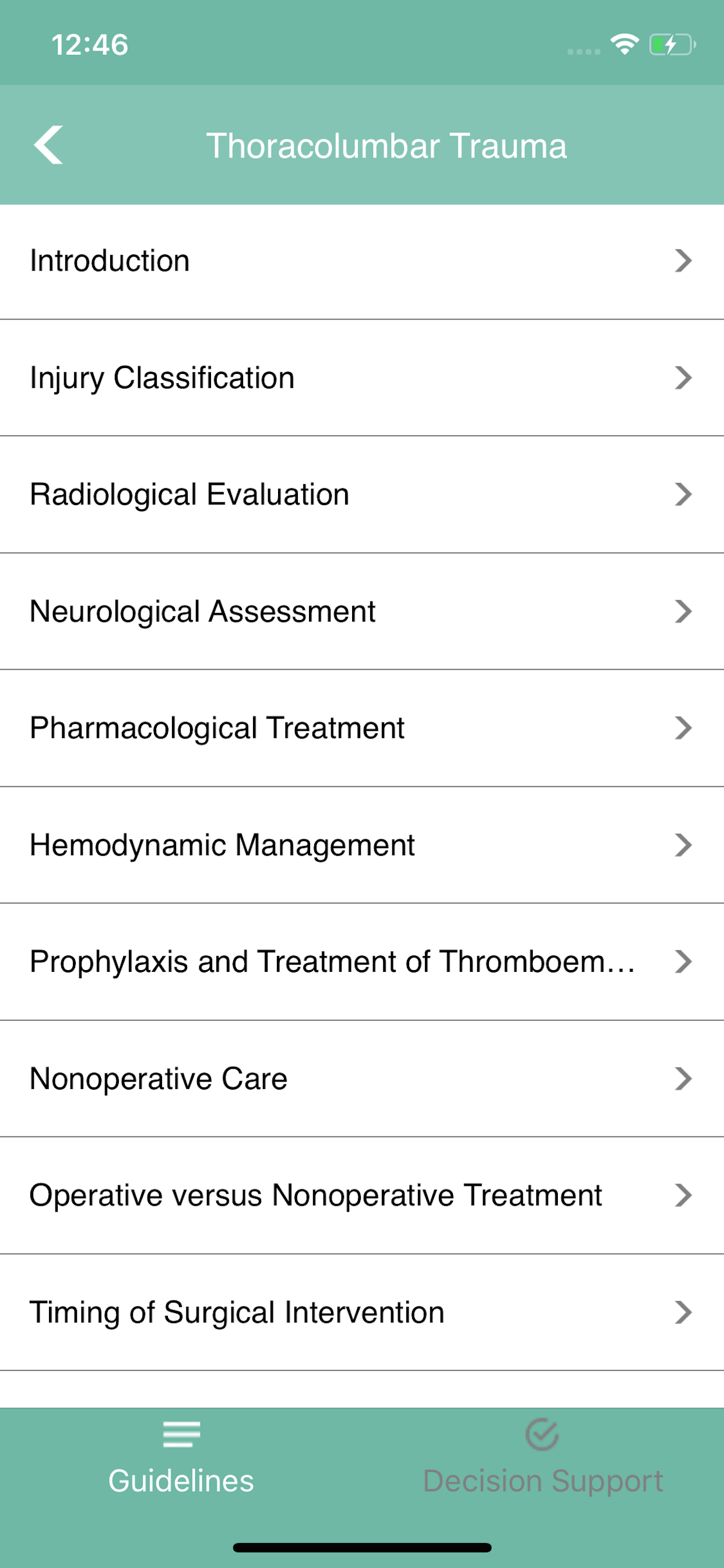Tap the back arrow icon
The image size is (724, 1568).
[48, 145]
